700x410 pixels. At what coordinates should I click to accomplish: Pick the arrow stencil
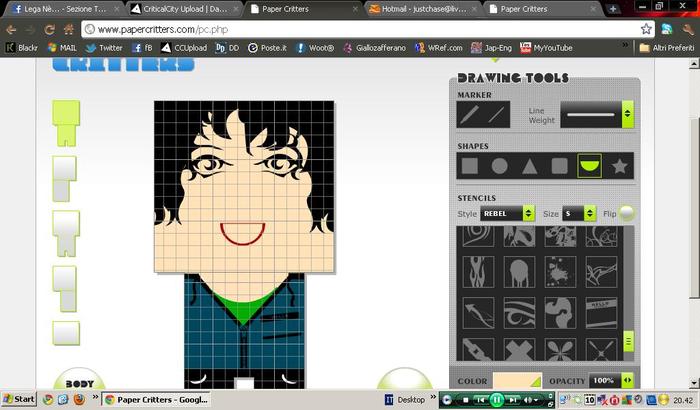(478, 313)
